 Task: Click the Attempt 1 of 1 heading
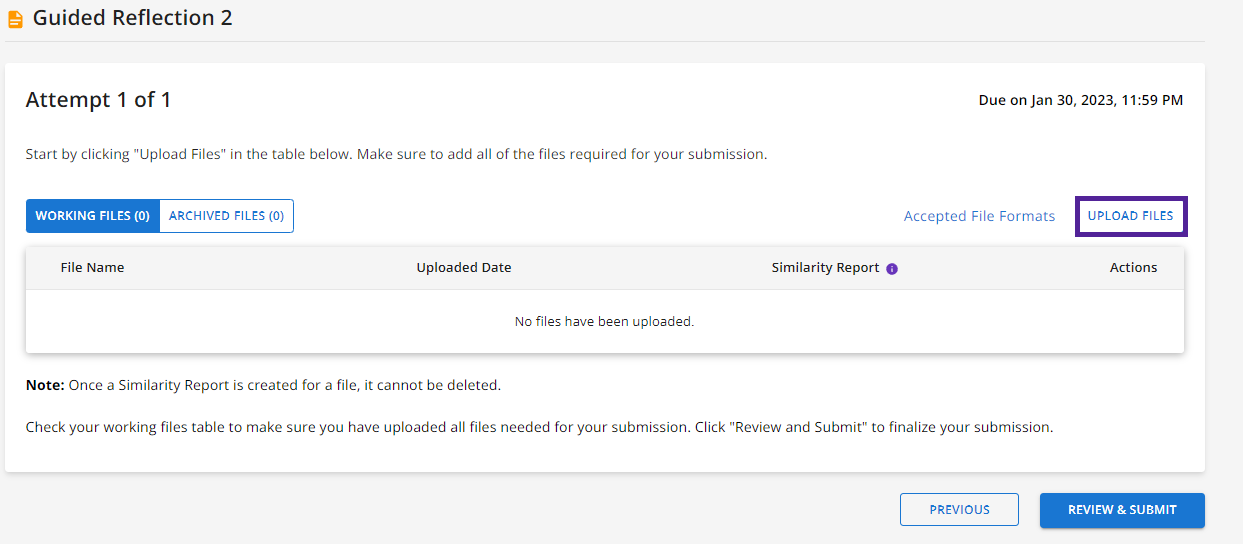coord(98,100)
